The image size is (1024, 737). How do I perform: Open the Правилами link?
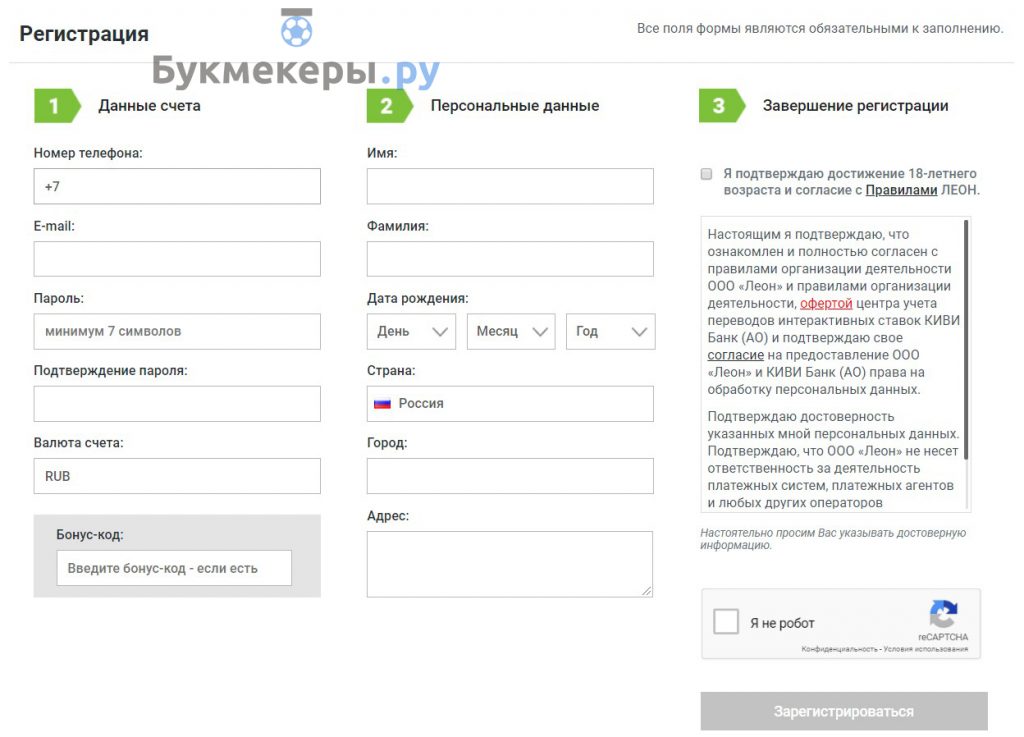tap(901, 191)
